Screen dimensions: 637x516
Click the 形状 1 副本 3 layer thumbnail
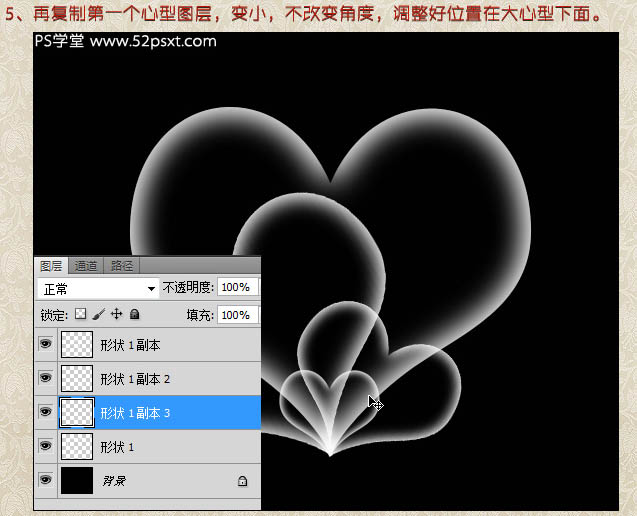coord(77,412)
